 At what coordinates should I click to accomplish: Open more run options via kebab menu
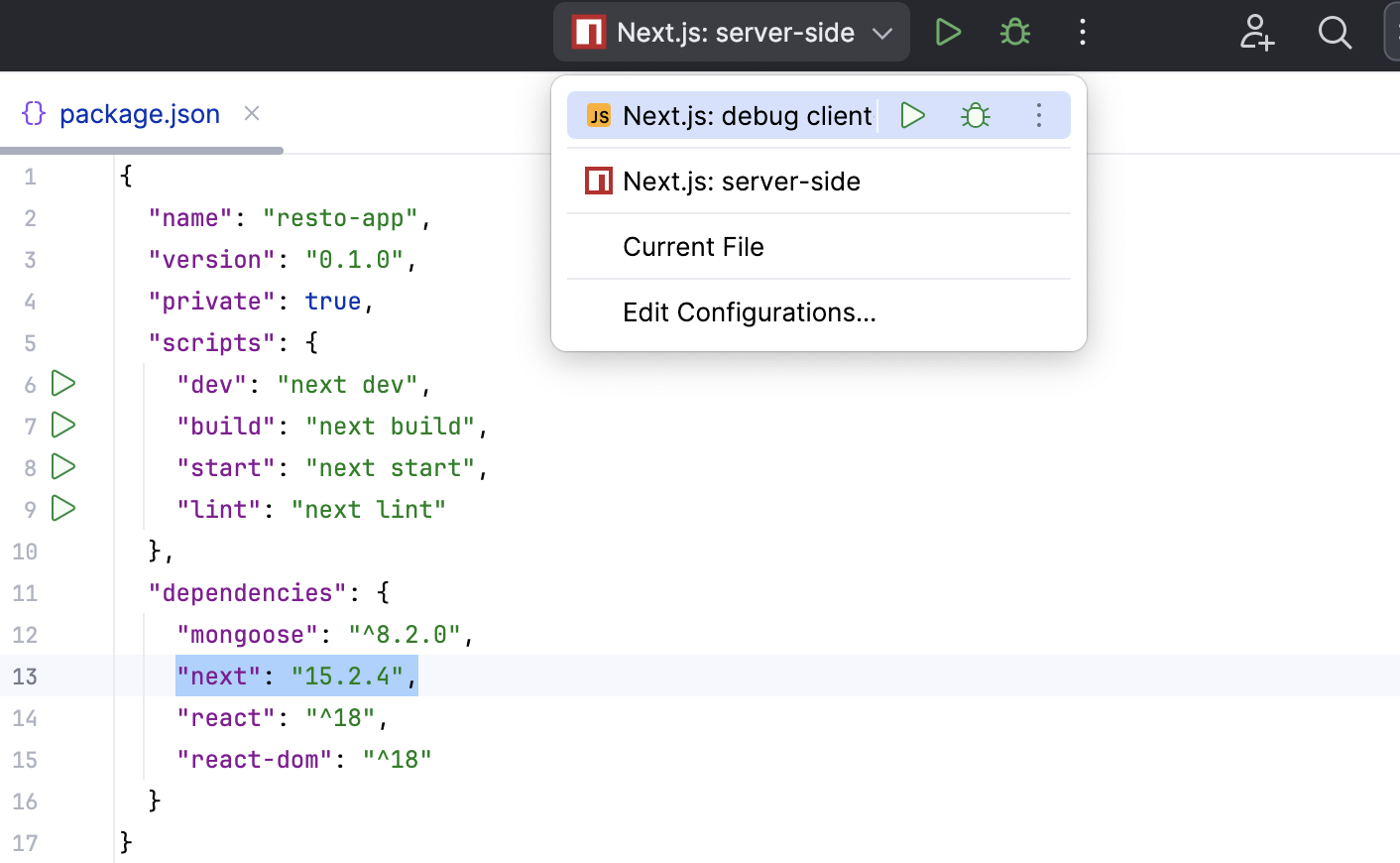click(1083, 32)
